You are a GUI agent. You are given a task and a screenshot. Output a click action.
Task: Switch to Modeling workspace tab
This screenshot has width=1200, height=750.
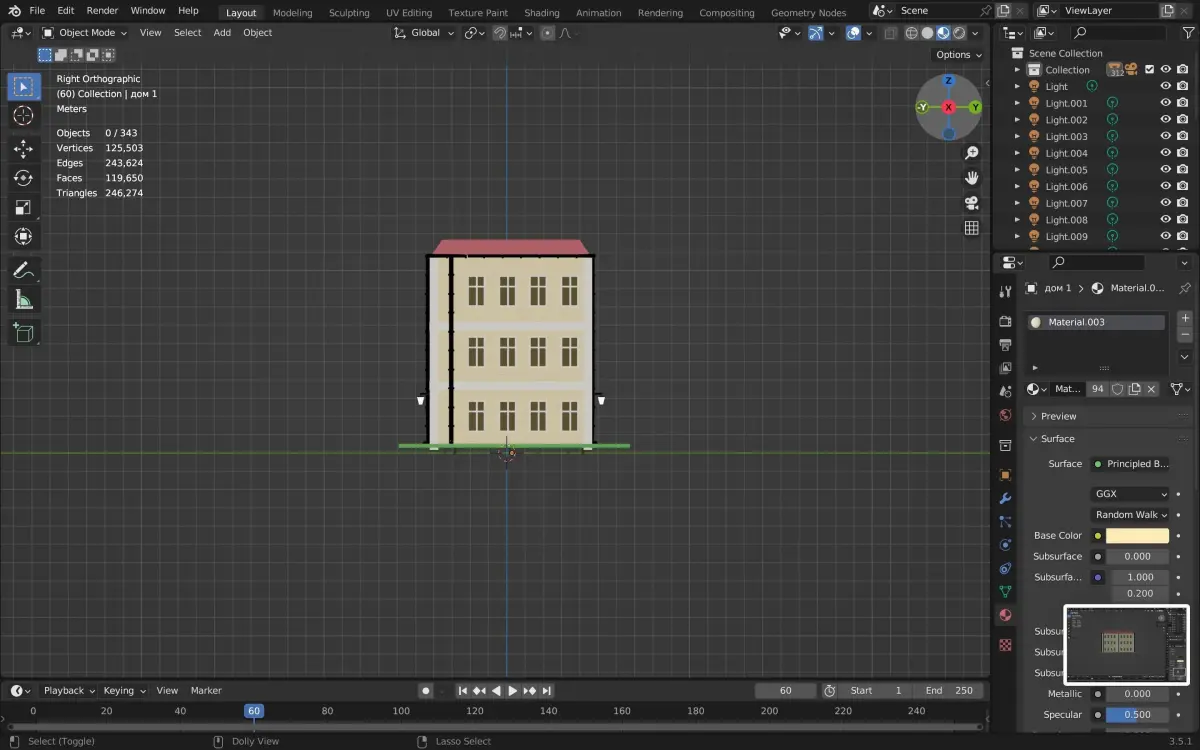tap(292, 13)
